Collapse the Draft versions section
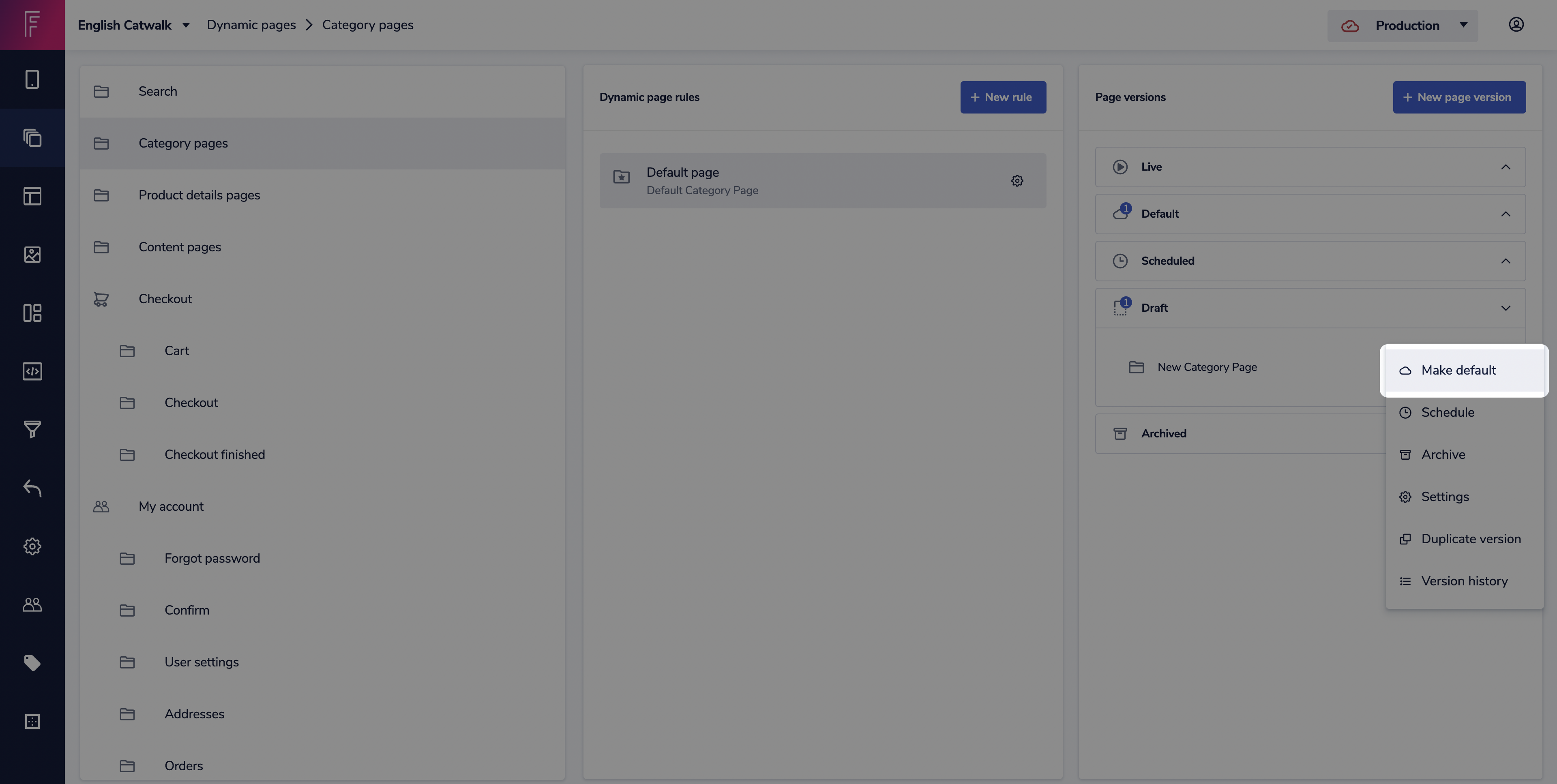The width and height of the screenshot is (1557, 784). [1506, 308]
